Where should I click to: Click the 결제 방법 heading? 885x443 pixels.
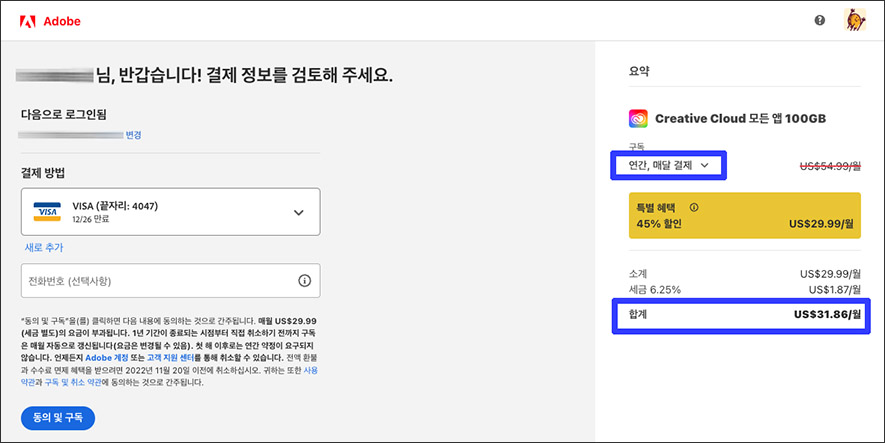click(43, 173)
